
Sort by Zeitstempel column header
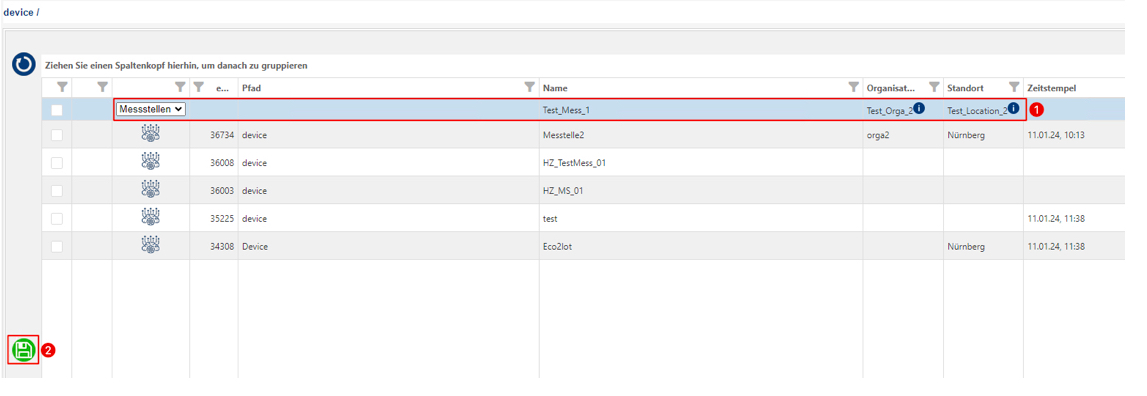(1050, 88)
